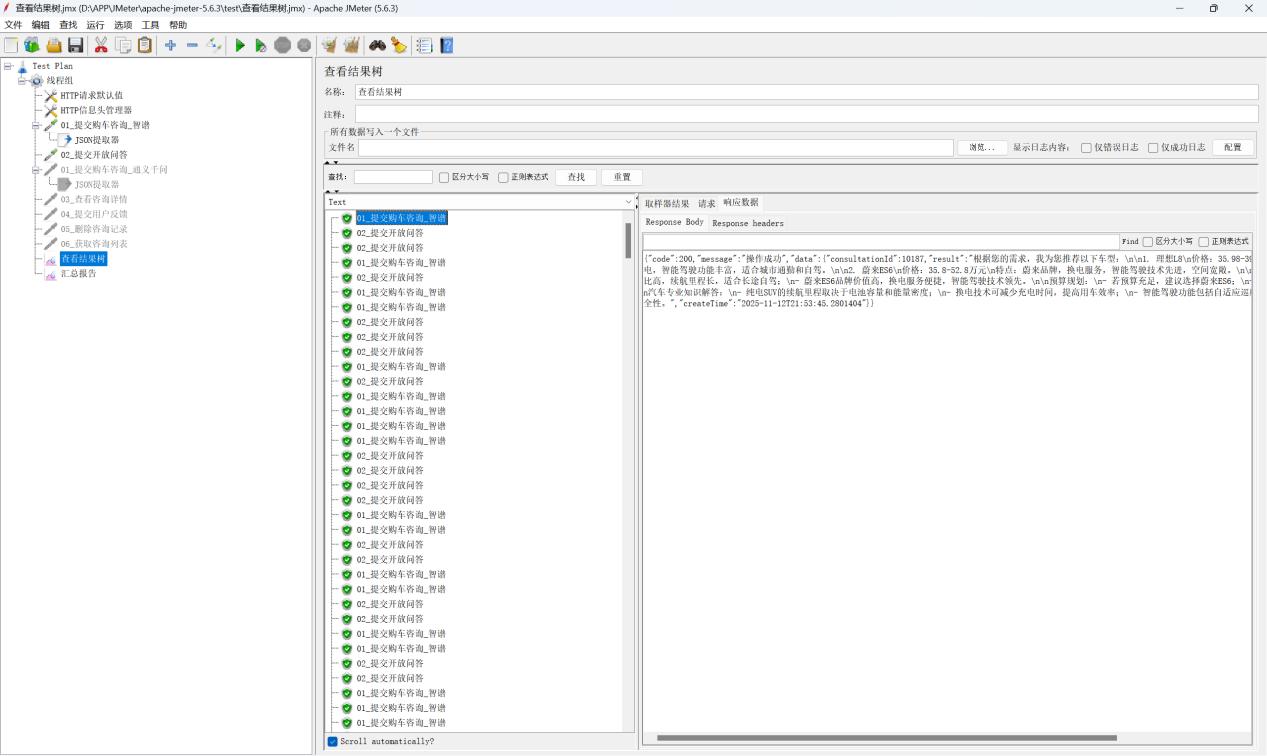Click the Toggle enable/disable toolbar icon
This screenshot has width=1267, height=756.
point(214,45)
